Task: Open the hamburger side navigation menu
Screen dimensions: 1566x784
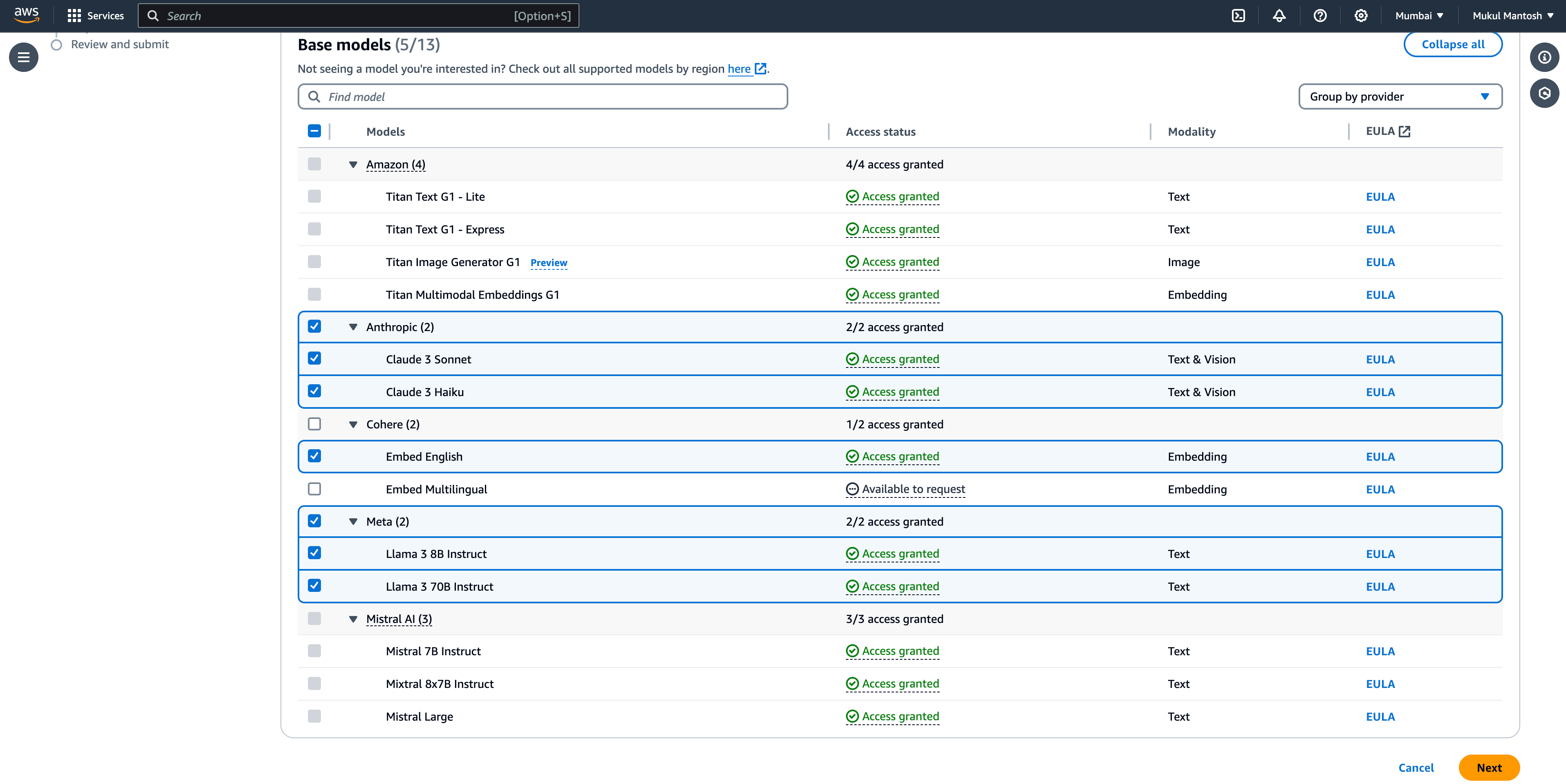Action: (x=24, y=57)
